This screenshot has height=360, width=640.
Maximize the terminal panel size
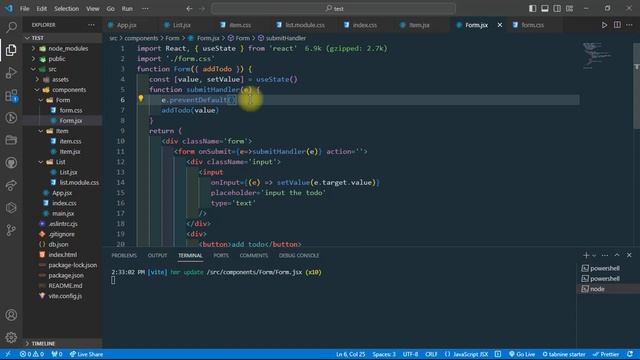point(617,255)
